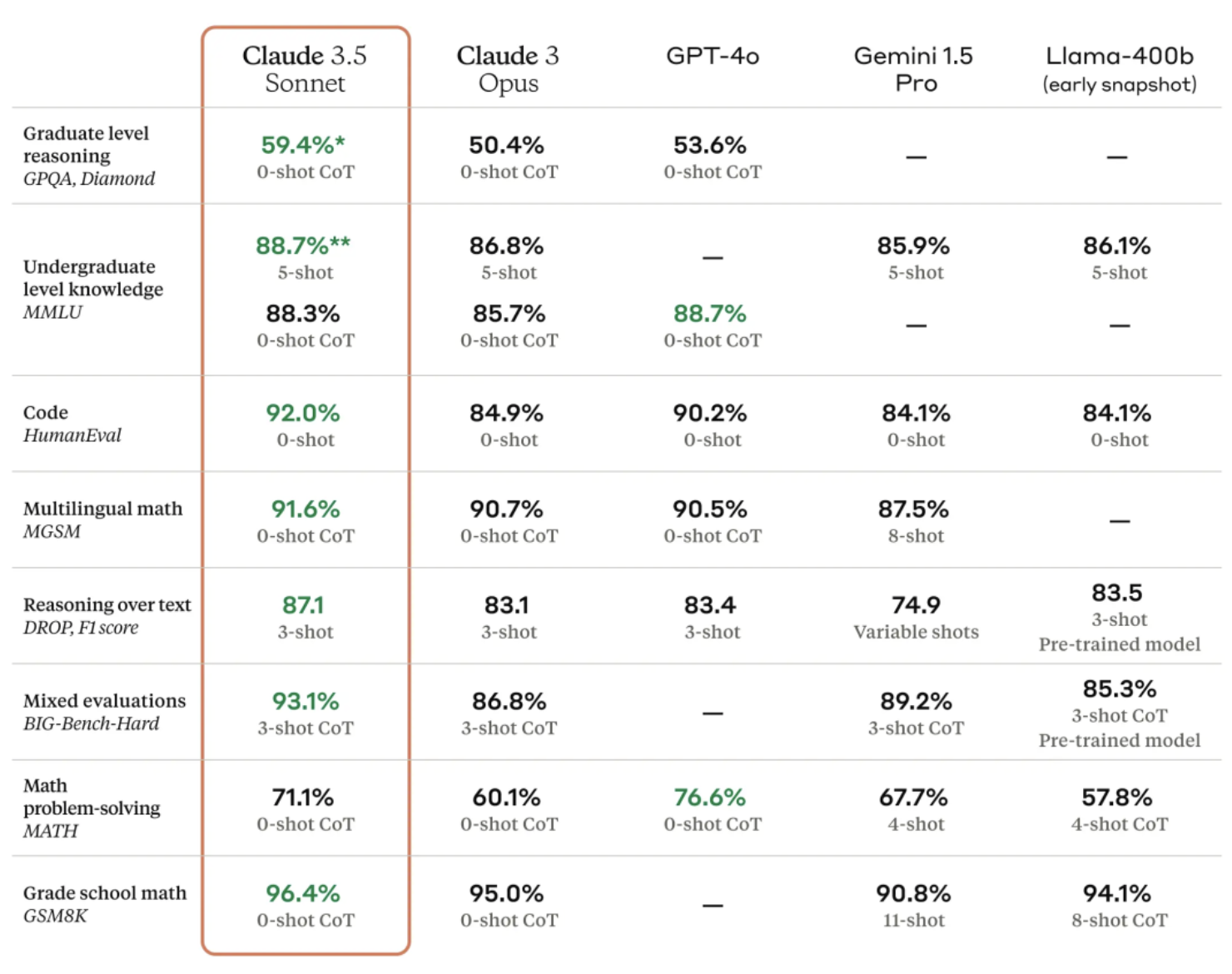Click the 74.9 Variable shots cell
This screenshot has height=974, width=1232.
point(916,617)
